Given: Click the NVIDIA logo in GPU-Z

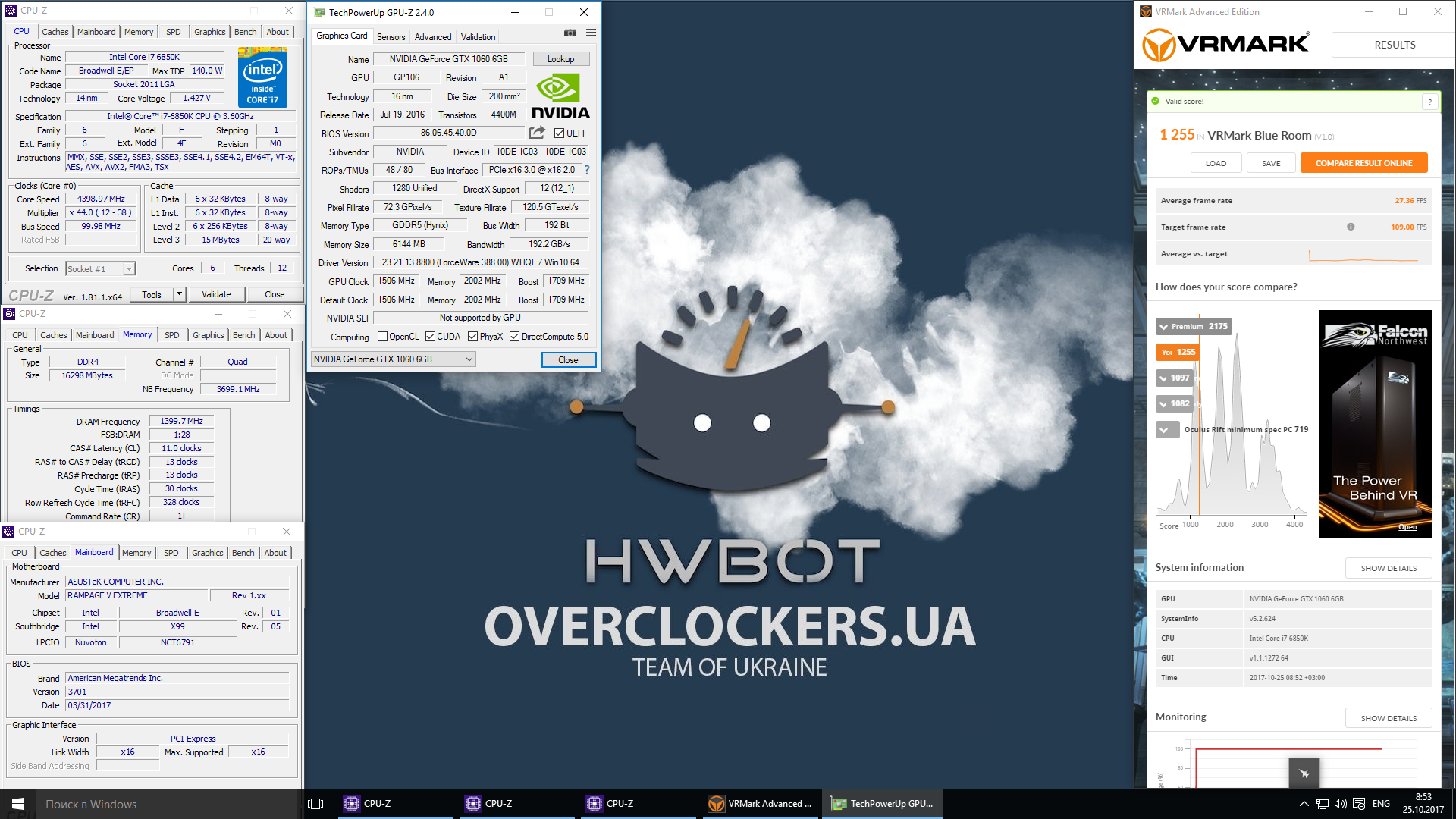Looking at the screenshot, I should pyautogui.click(x=560, y=96).
